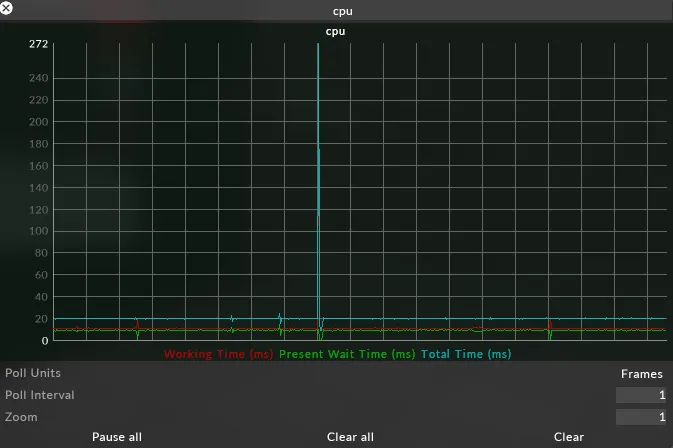Click the cpu window title bar text
673x448 pixels.
point(343,11)
